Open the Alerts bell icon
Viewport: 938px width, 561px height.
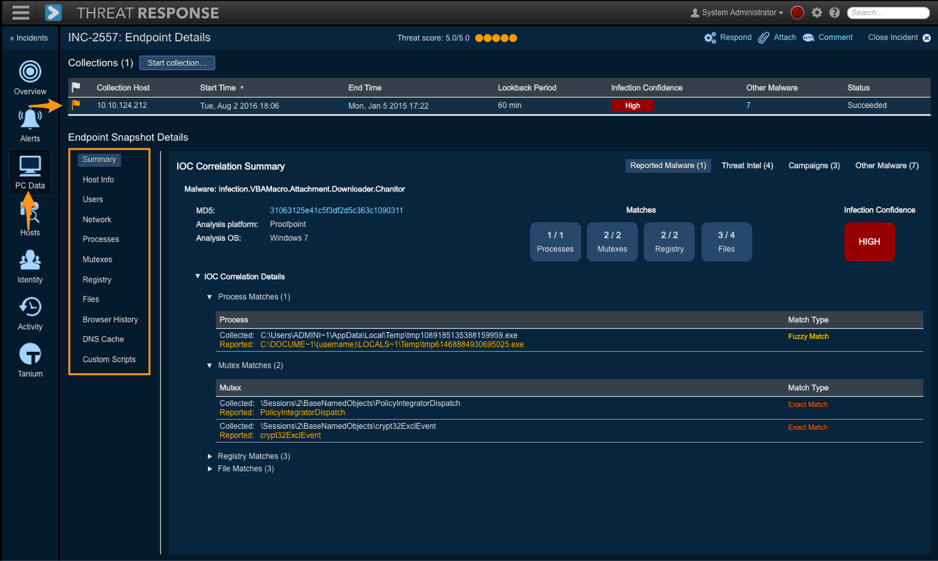click(x=30, y=121)
